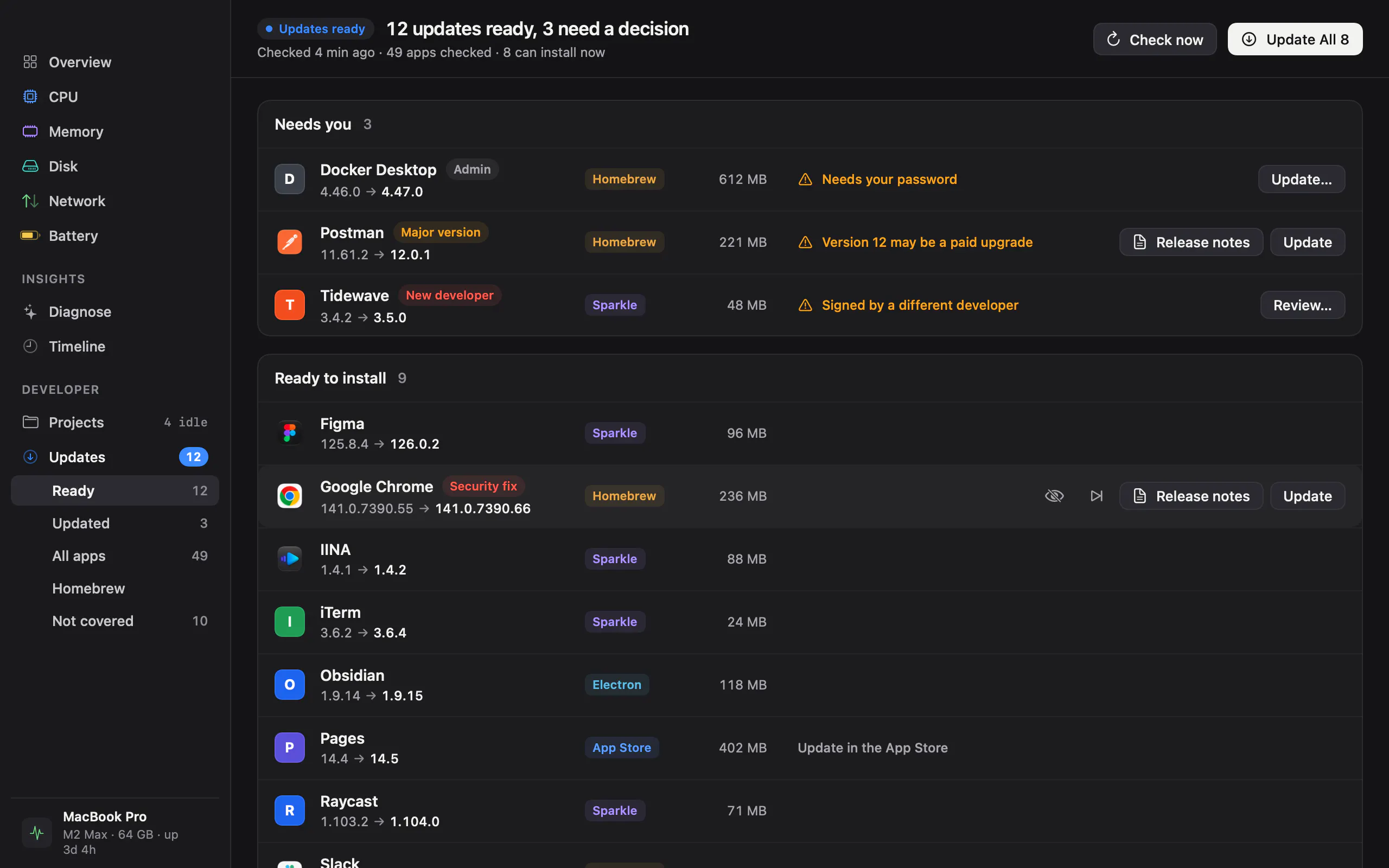Show the Not covered apps
1389x868 pixels.
tap(115, 621)
